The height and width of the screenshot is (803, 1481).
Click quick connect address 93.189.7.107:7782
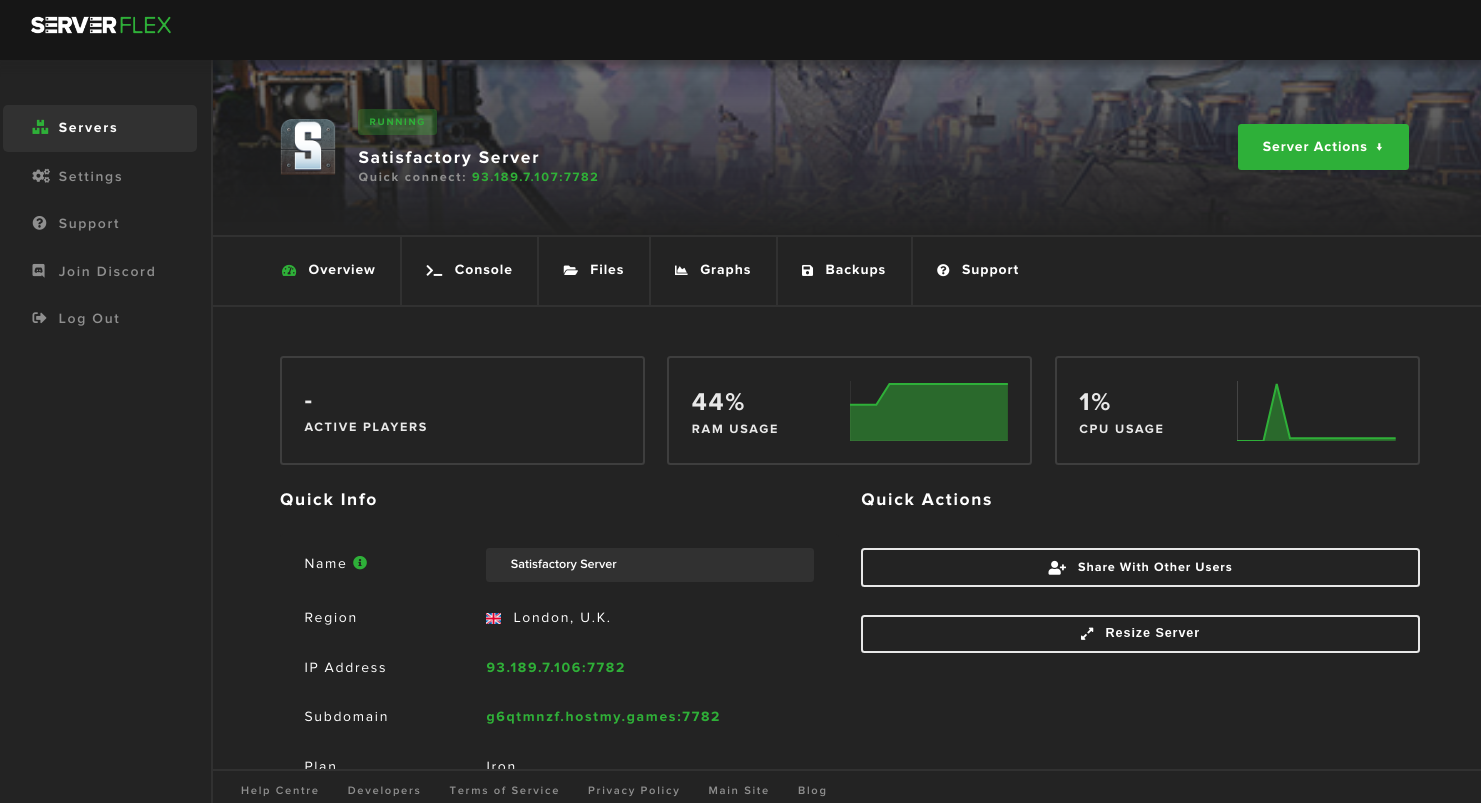(535, 177)
